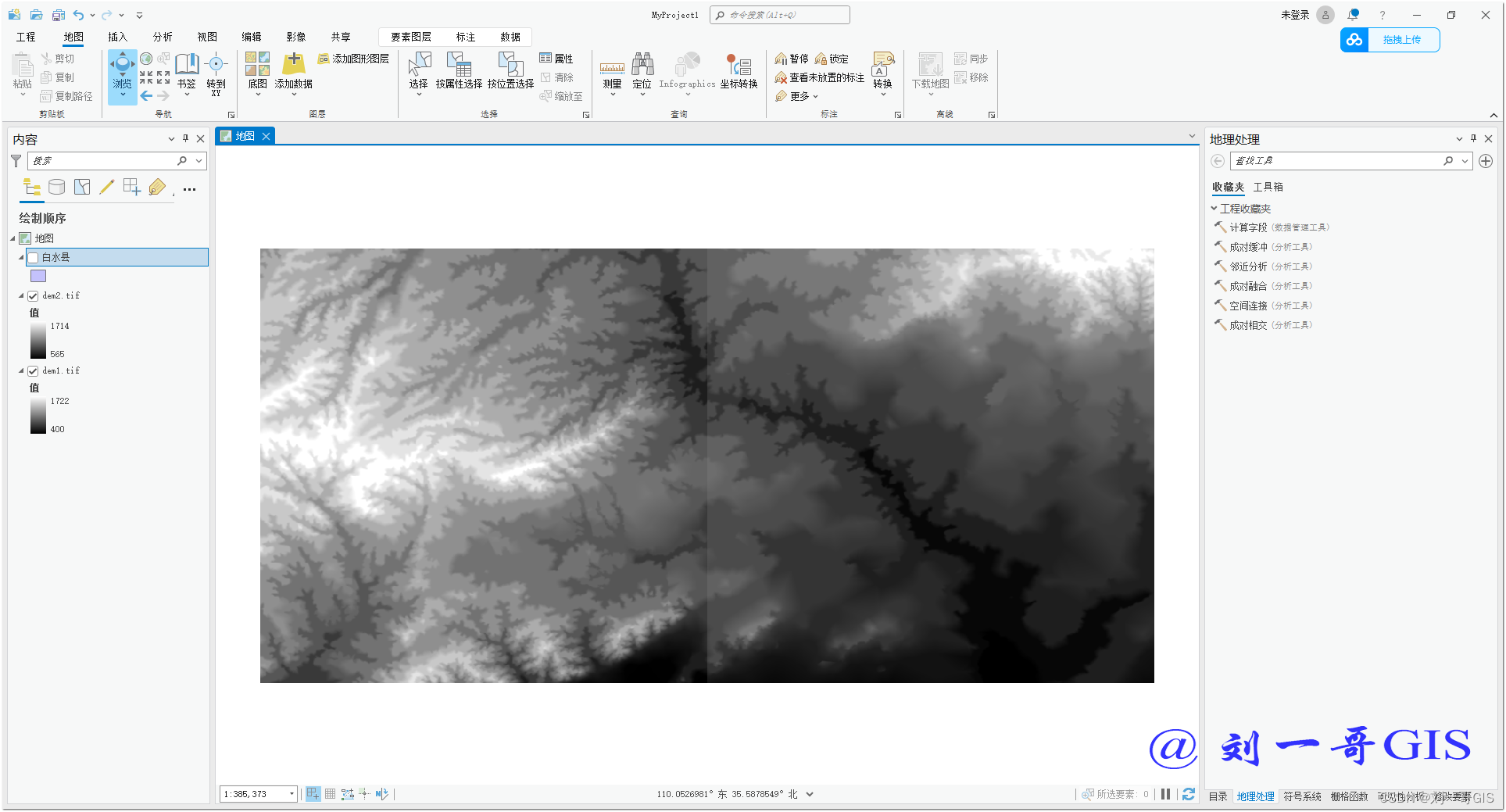Switch Contents to list by labeling tag
The height and width of the screenshot is (812, 1506).
(157, 188)
